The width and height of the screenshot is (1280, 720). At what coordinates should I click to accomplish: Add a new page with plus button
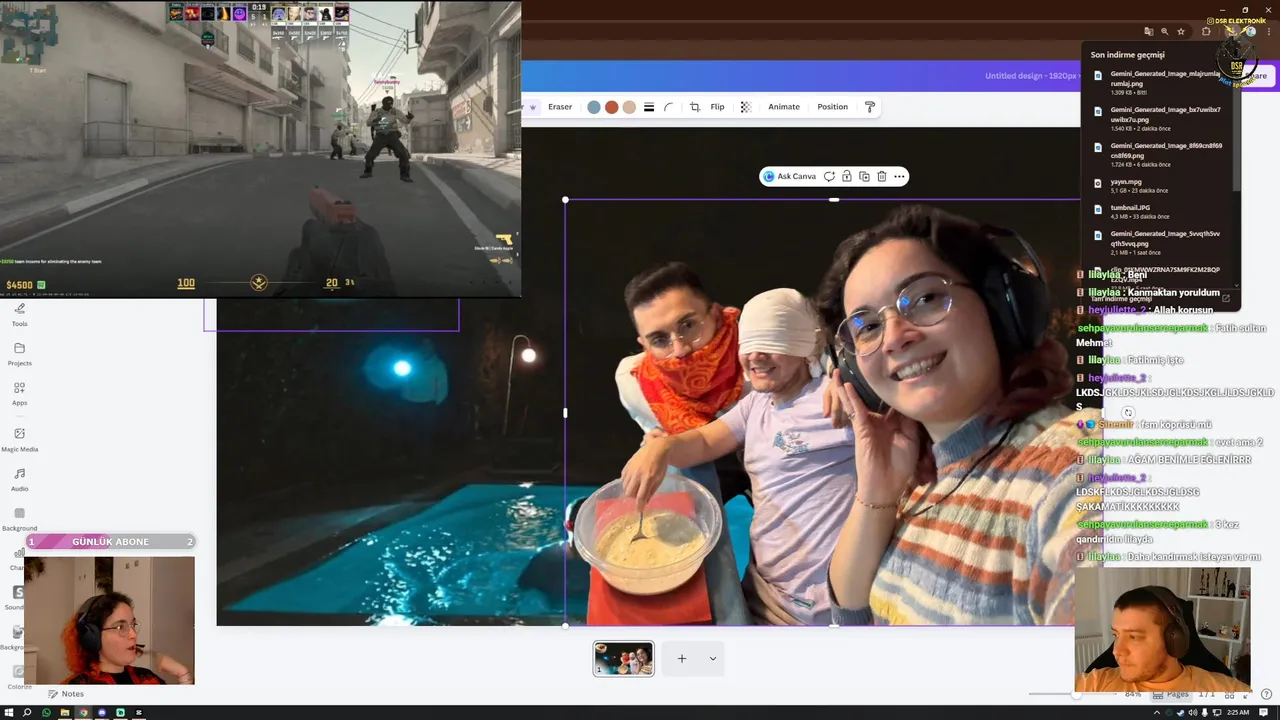682,659
